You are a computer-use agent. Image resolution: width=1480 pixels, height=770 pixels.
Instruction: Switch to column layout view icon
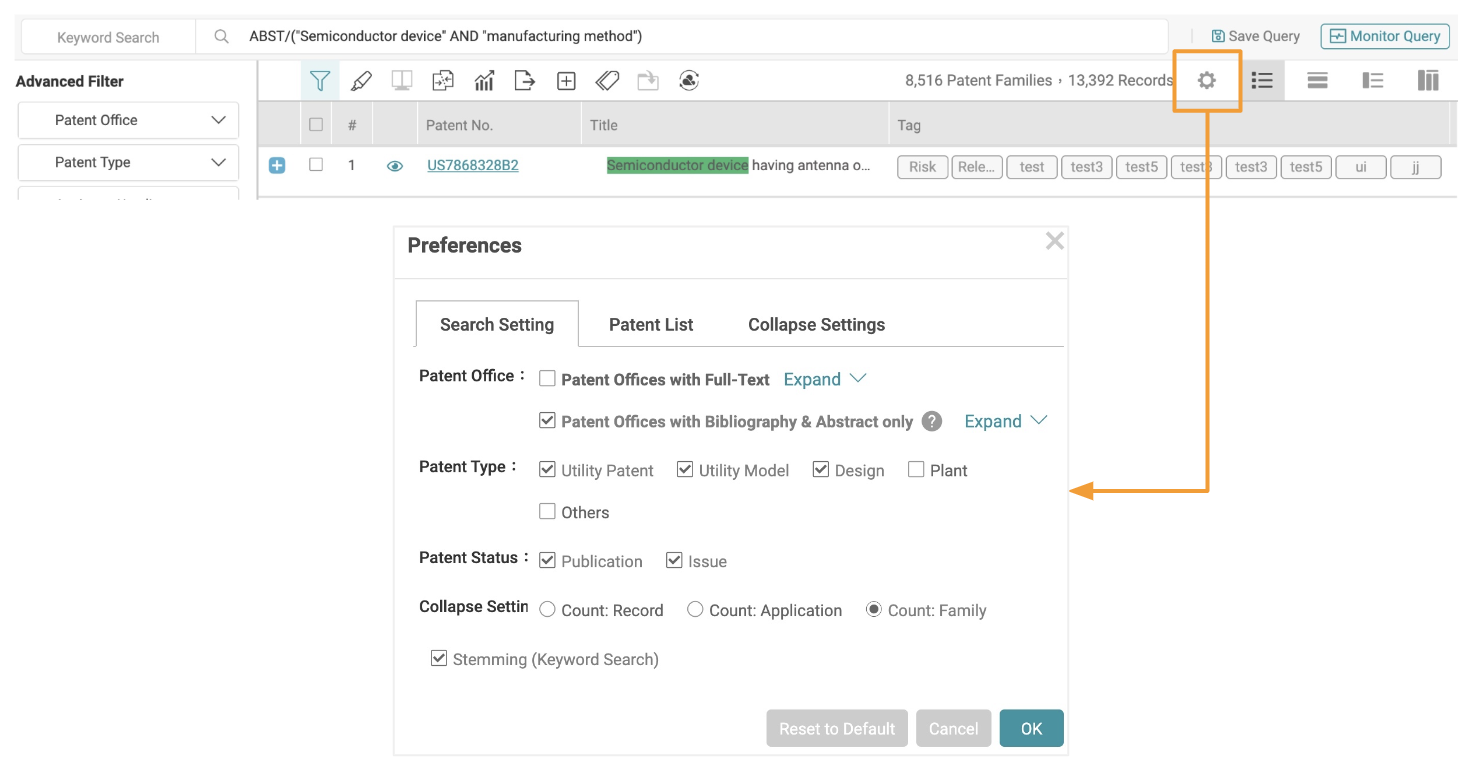click(1428, 80)
